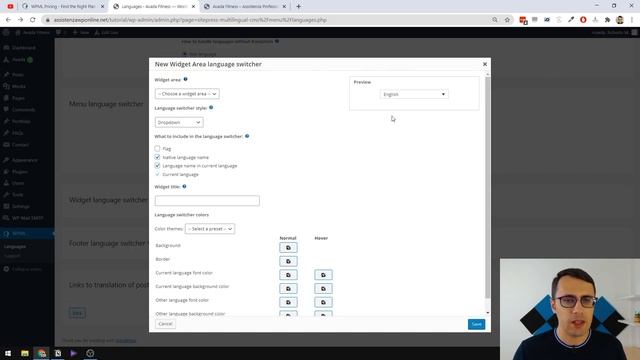This screenshot has width=640, height=360.
Task: Go back in browser history
Action: click(x=8, y=20)
